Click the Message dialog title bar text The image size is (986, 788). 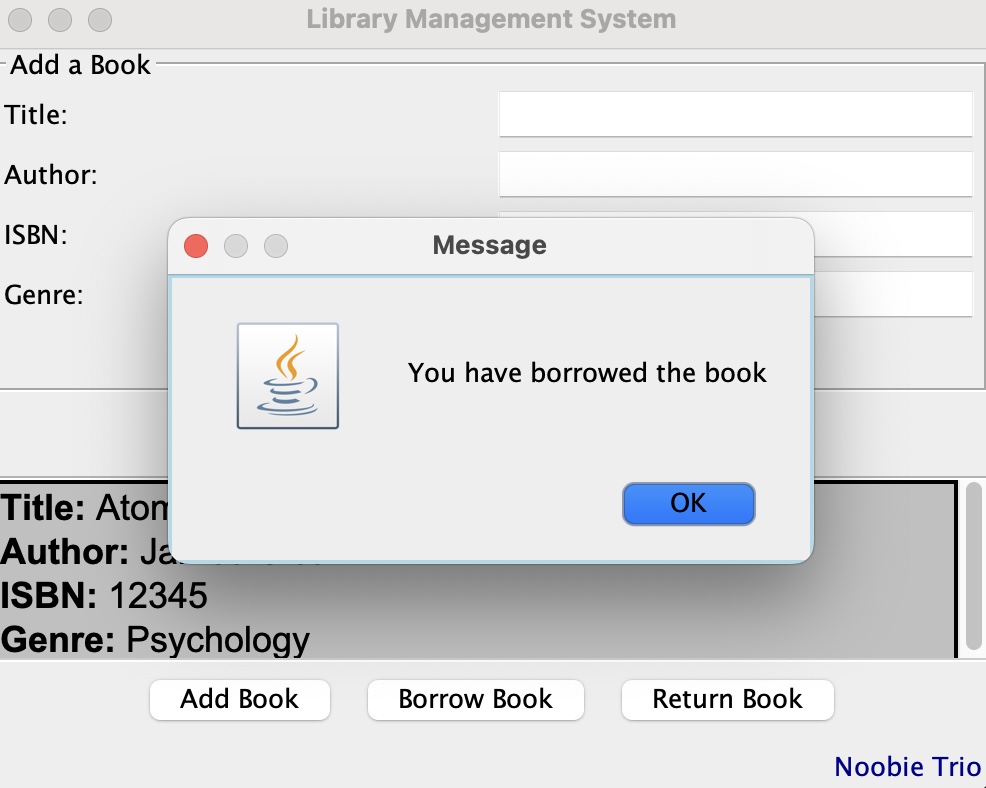[x=489, y=245]
